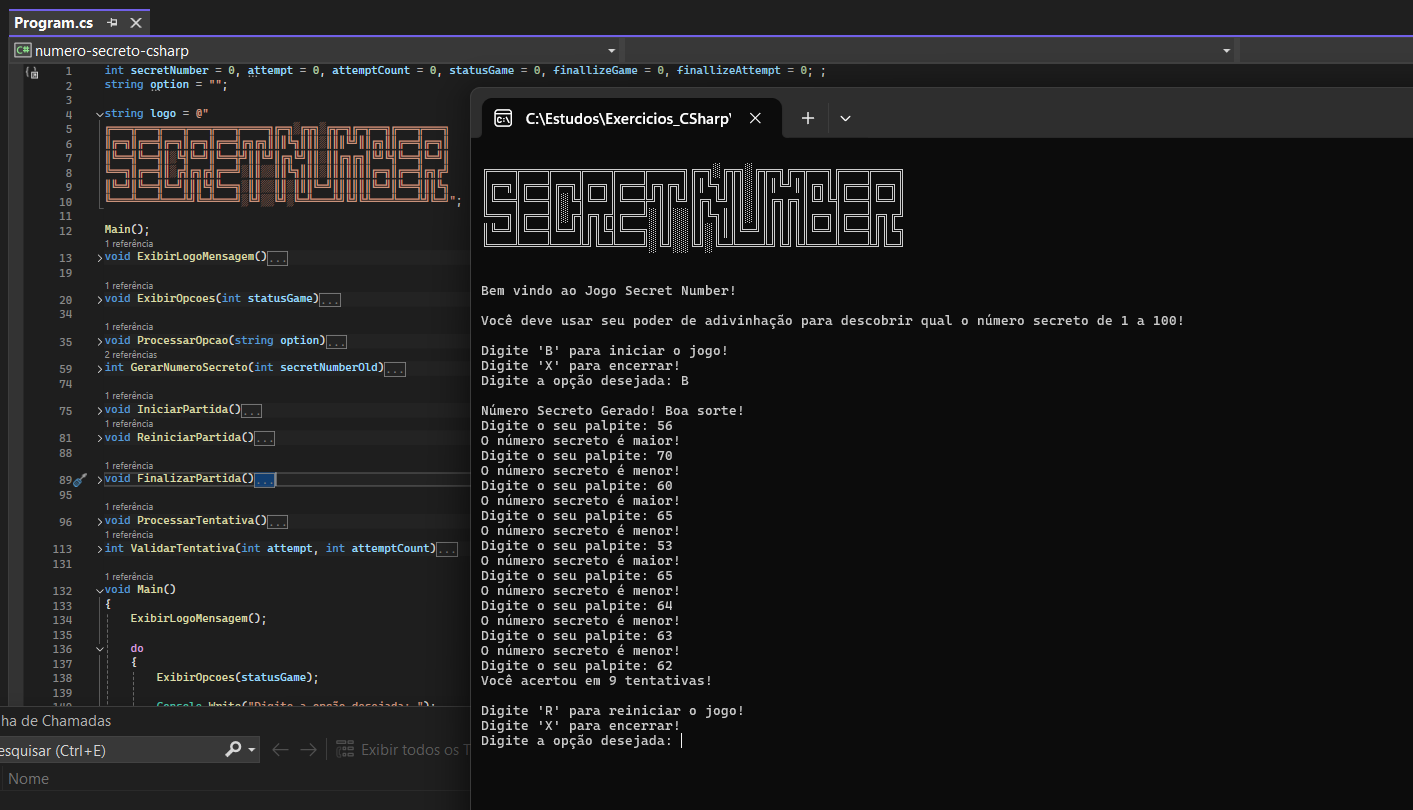1413x810 pixels.
Task: Click the ellipsis box after ProcessarTentativa()
Action: (278, 522)
